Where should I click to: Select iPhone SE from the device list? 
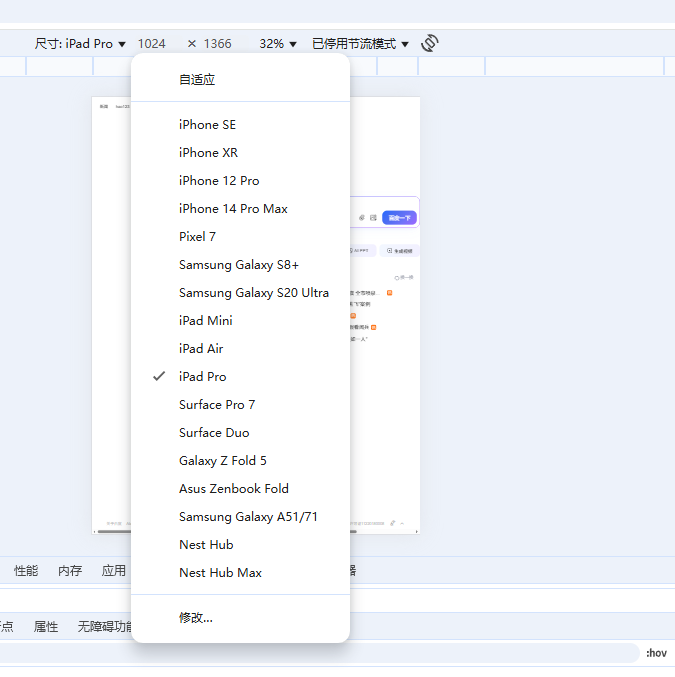pos(241,125)
